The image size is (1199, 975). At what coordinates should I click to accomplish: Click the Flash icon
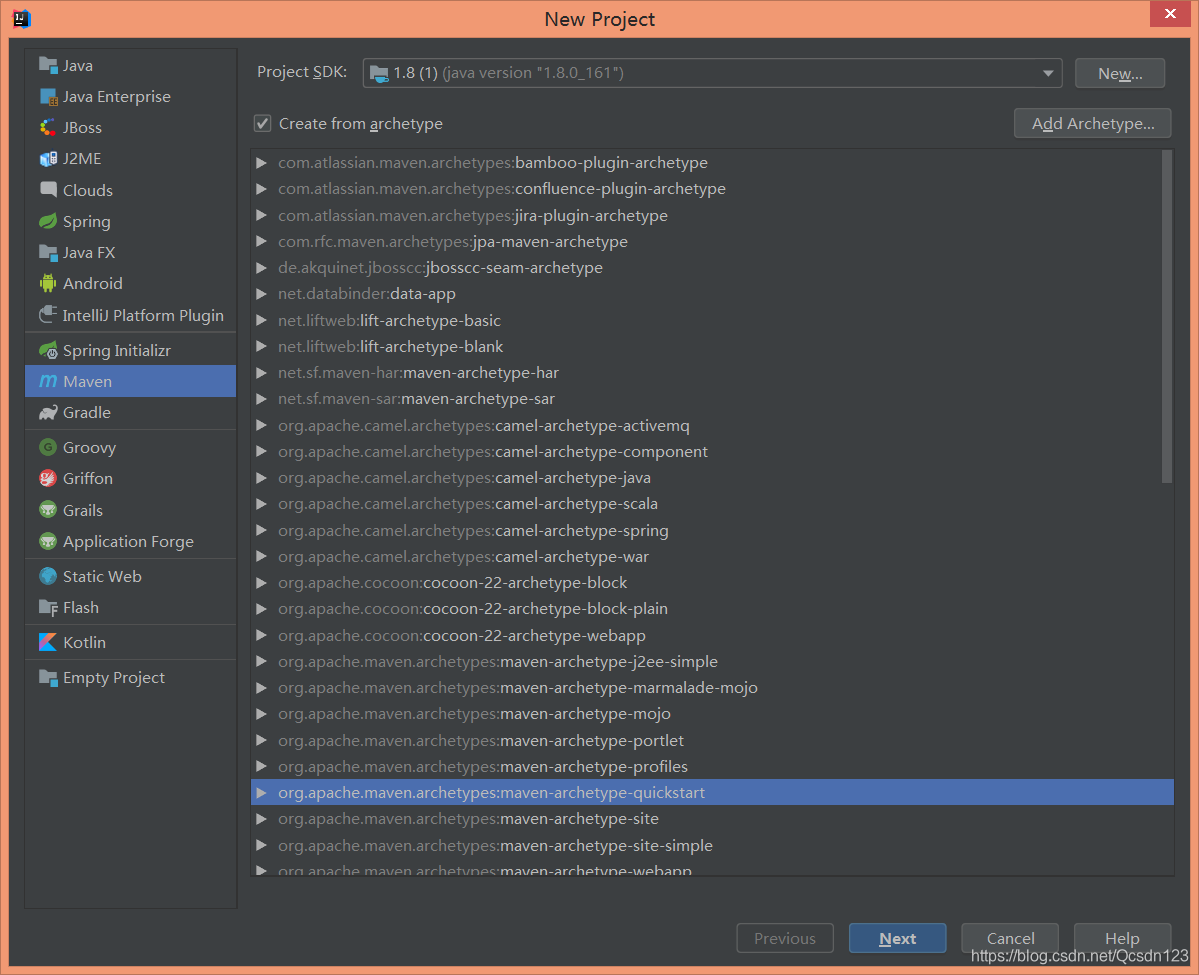48,608
